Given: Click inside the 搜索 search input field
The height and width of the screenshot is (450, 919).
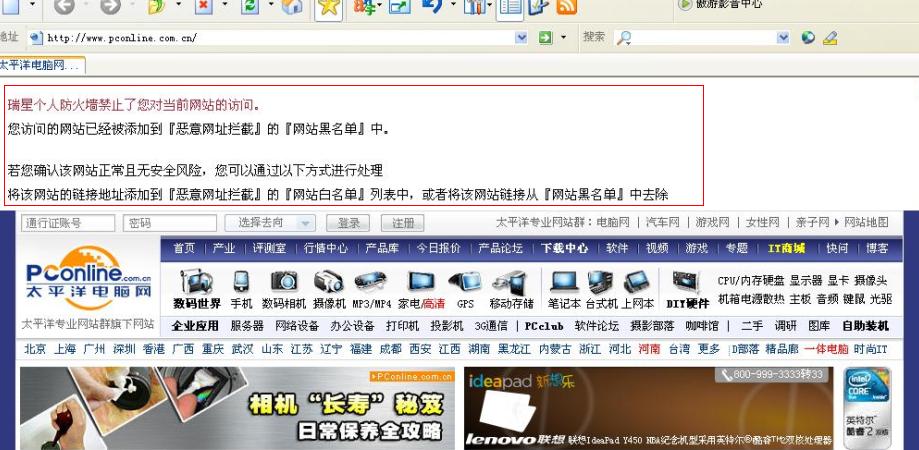Looking at the screenshot, I should (703, 38).
